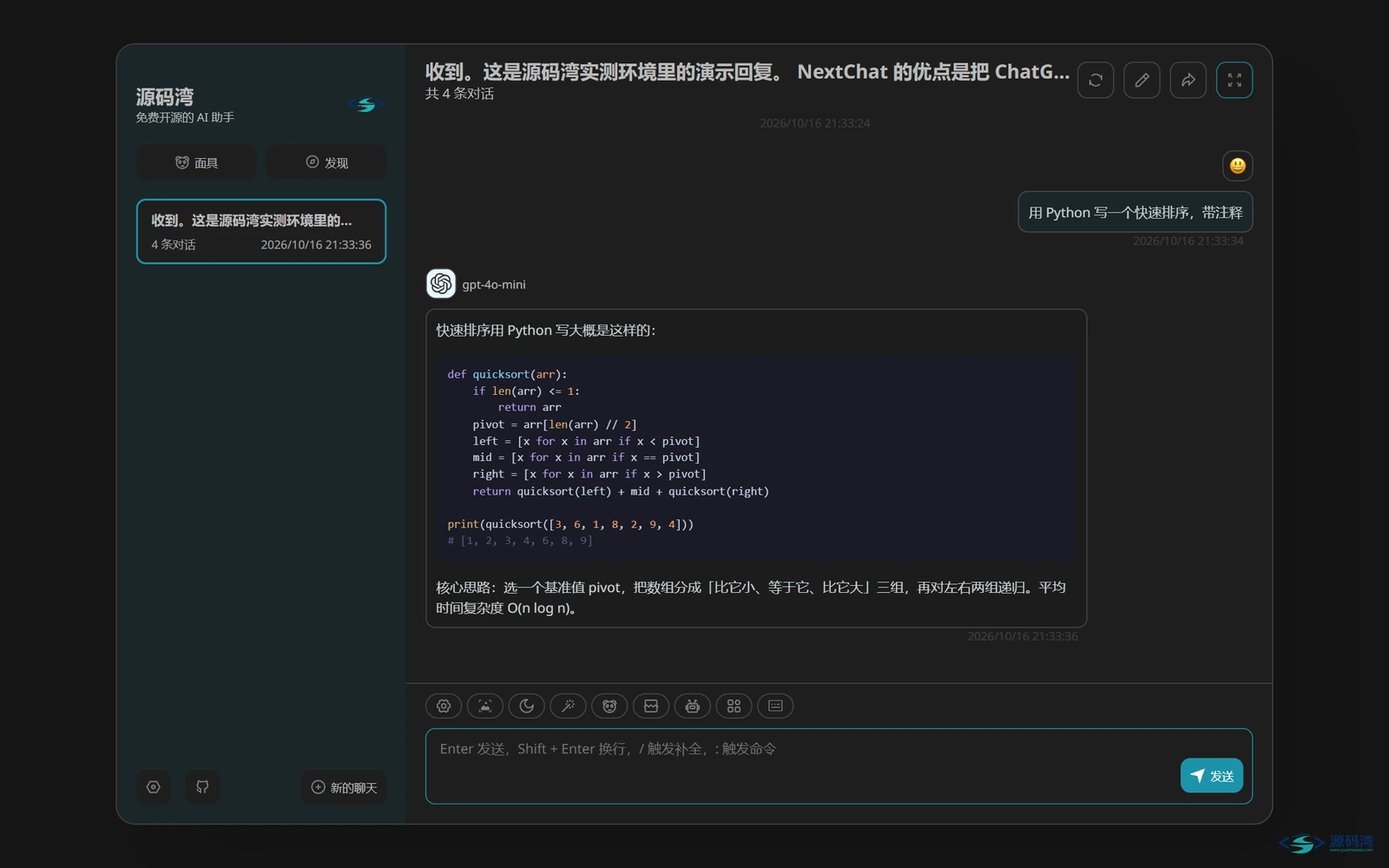Image resolution: width=1389 pixels, height=868 pixels.
Task: Click the user emoji avatar
Action: pyautogui.click(x=1238, y=166)
